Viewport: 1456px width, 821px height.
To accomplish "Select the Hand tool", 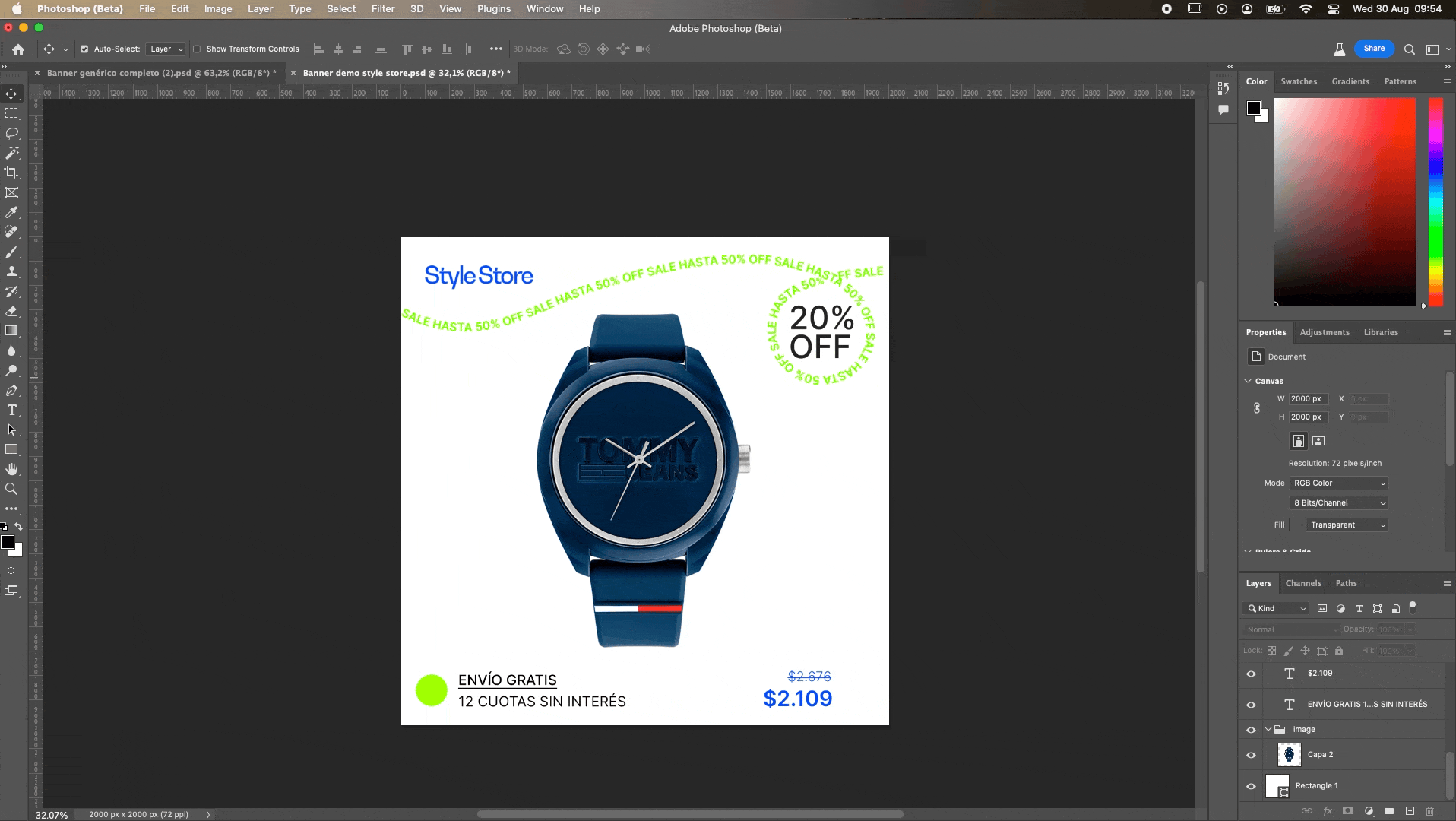I will click(11, 469).
